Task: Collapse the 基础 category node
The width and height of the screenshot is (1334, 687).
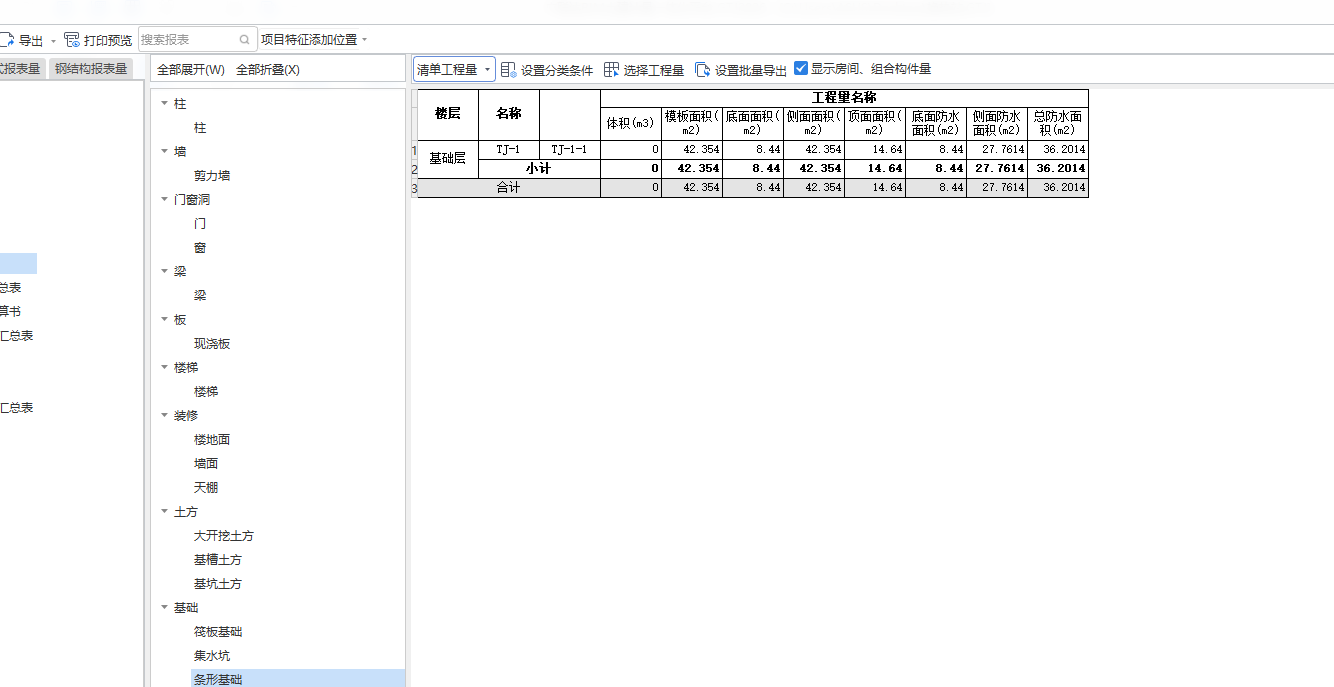Action: 165,608
